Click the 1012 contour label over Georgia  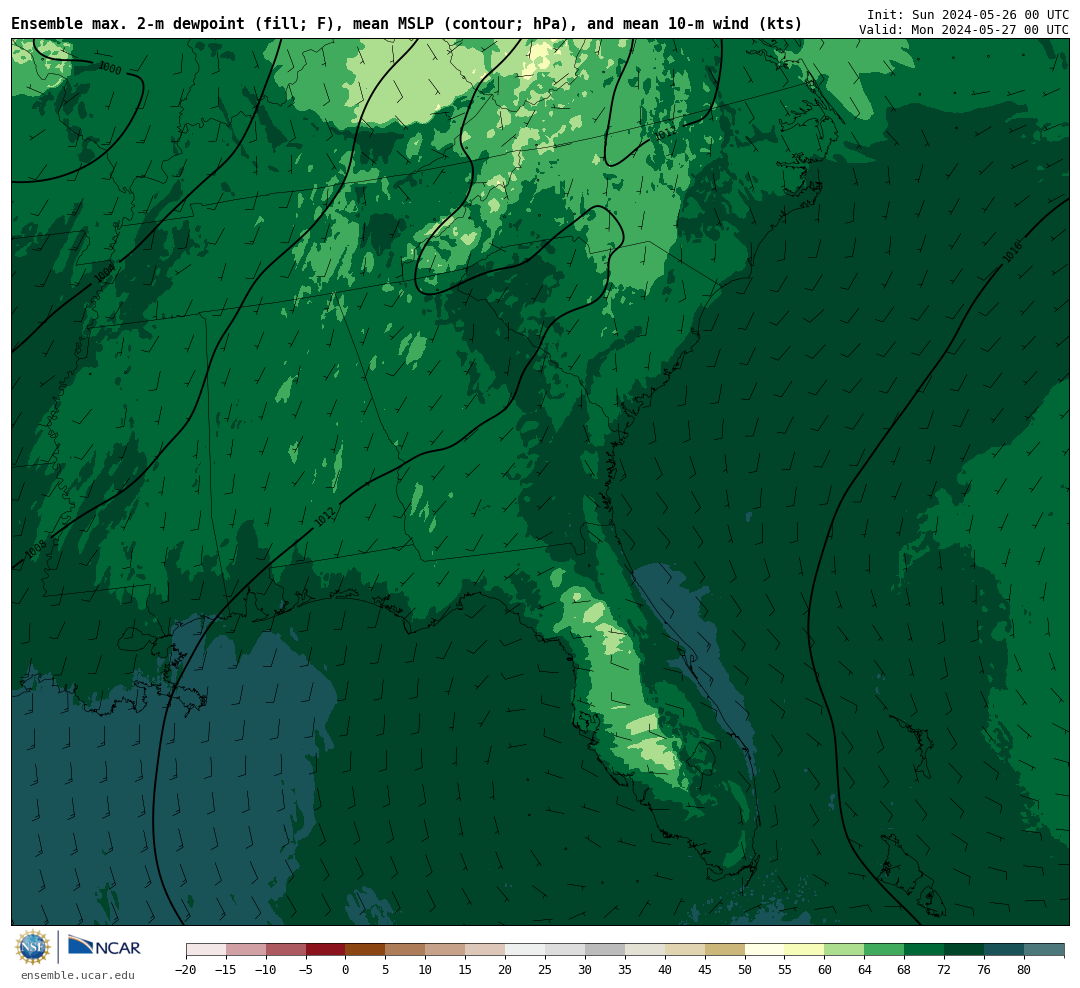click(x=325, y=517)
